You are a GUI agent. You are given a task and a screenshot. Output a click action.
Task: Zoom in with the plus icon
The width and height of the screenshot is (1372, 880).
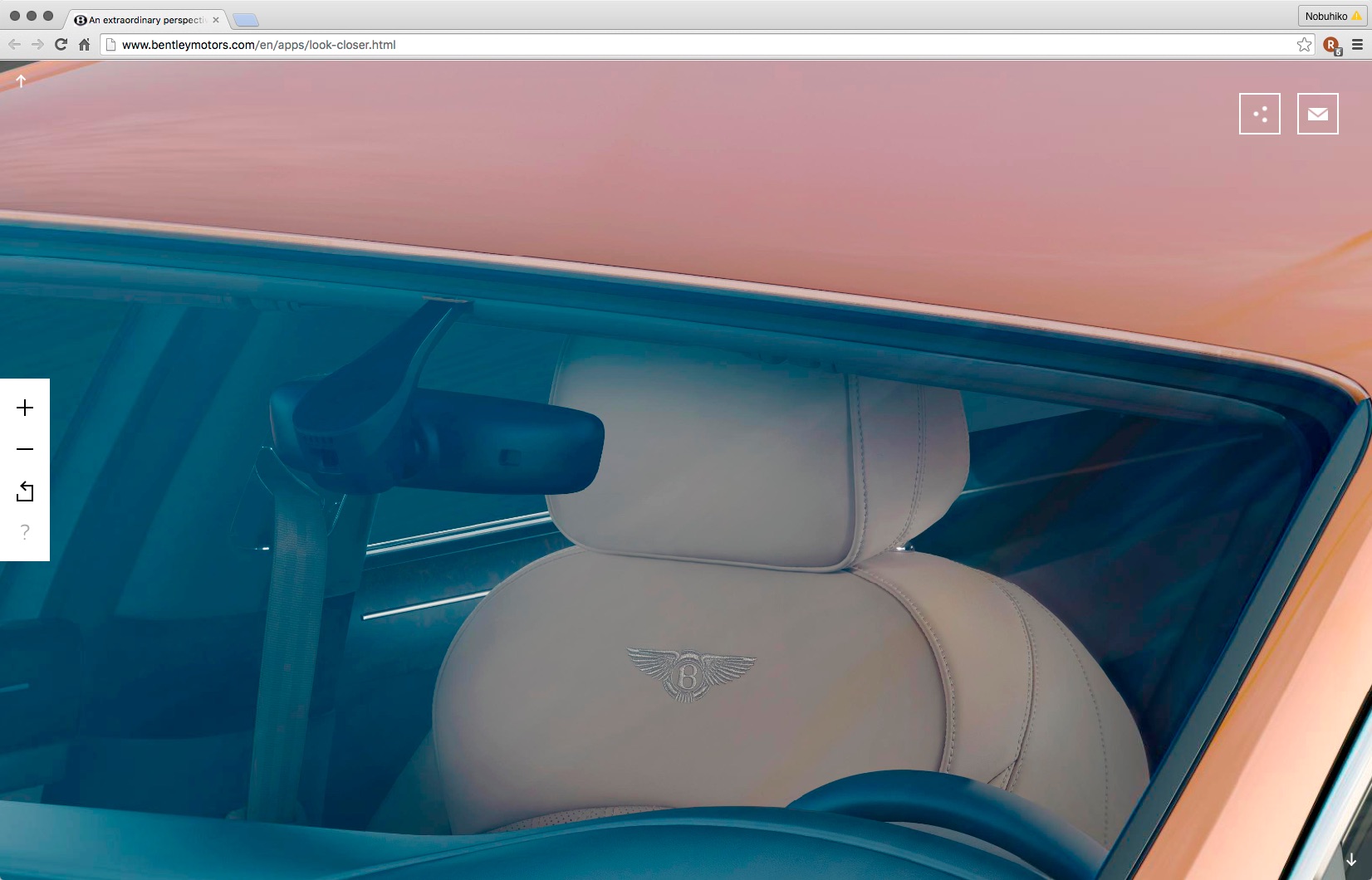point(25,408)
